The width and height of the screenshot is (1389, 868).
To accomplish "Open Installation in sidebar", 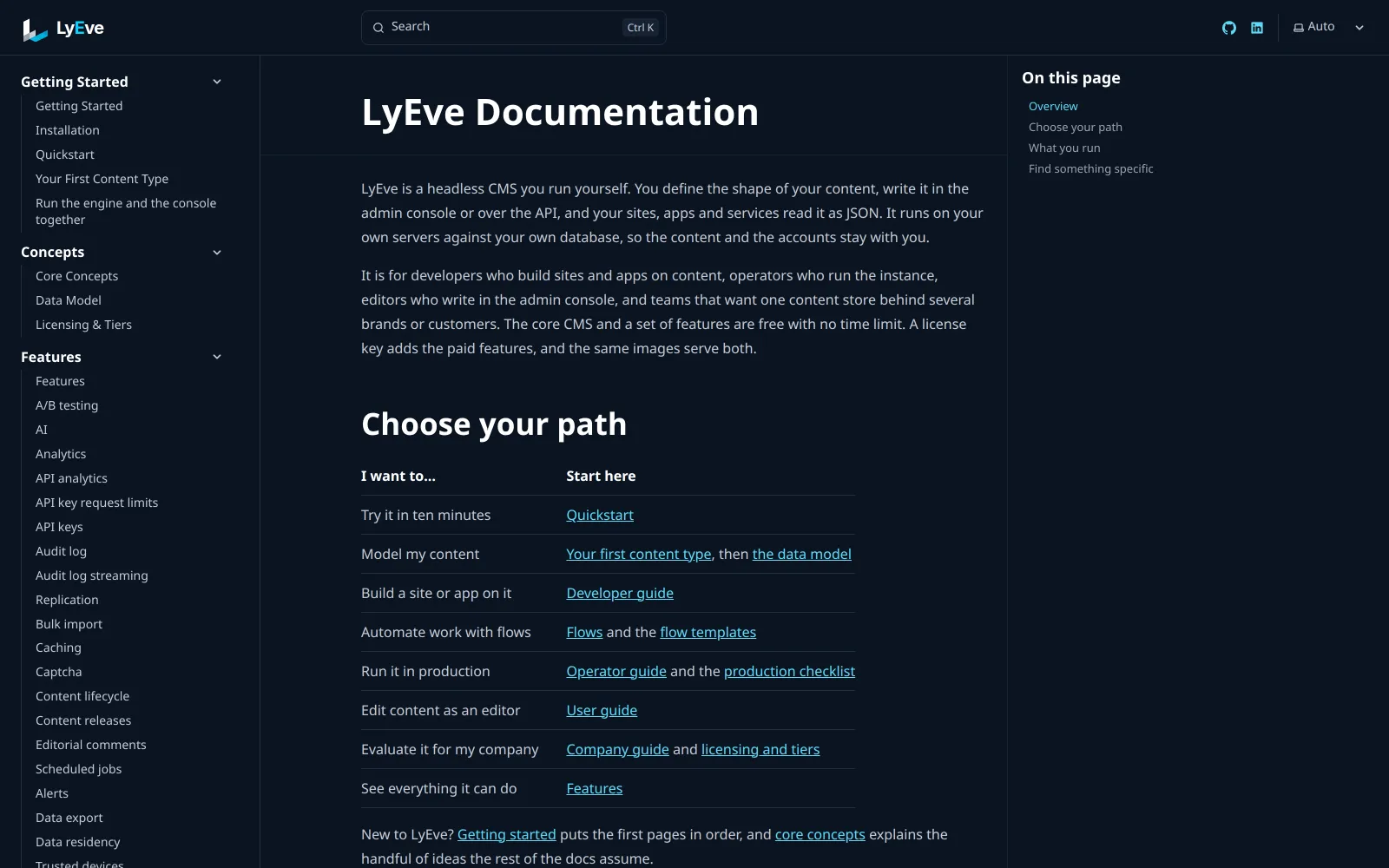I will click(x=68, y=130).
